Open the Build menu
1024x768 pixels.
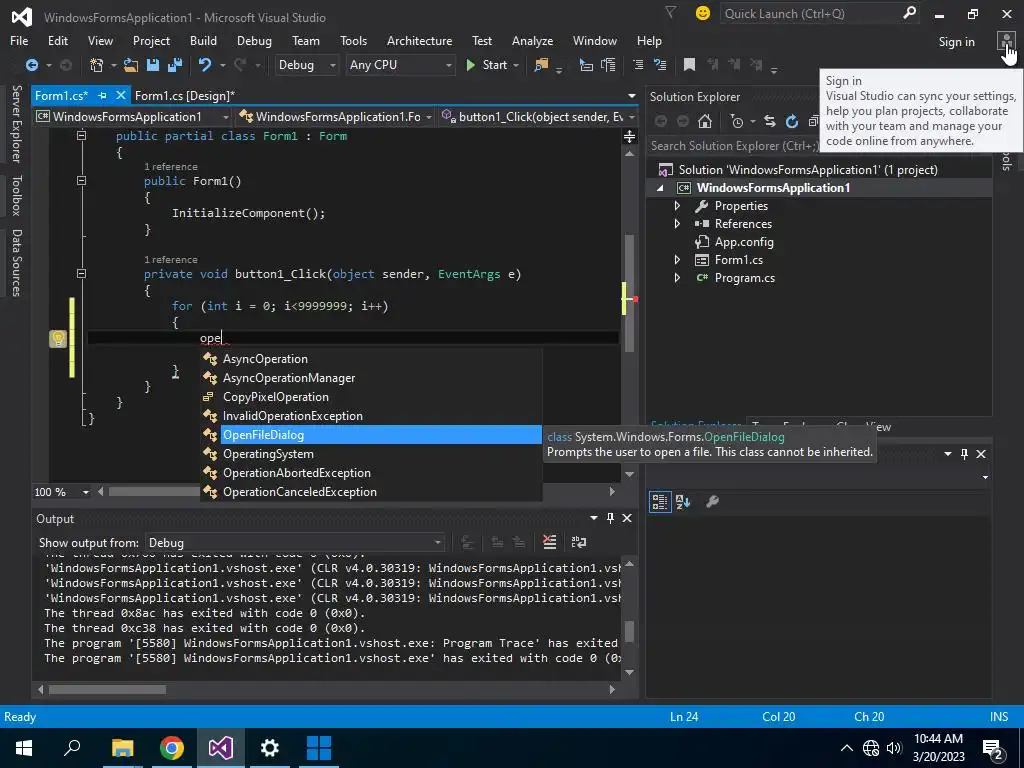click(203, 40)
